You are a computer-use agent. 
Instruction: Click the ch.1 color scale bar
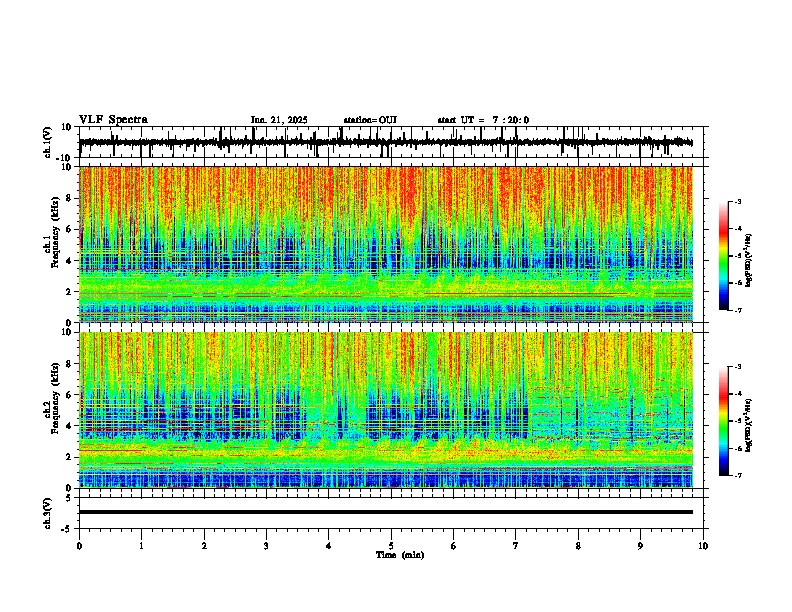coord(724,256)
